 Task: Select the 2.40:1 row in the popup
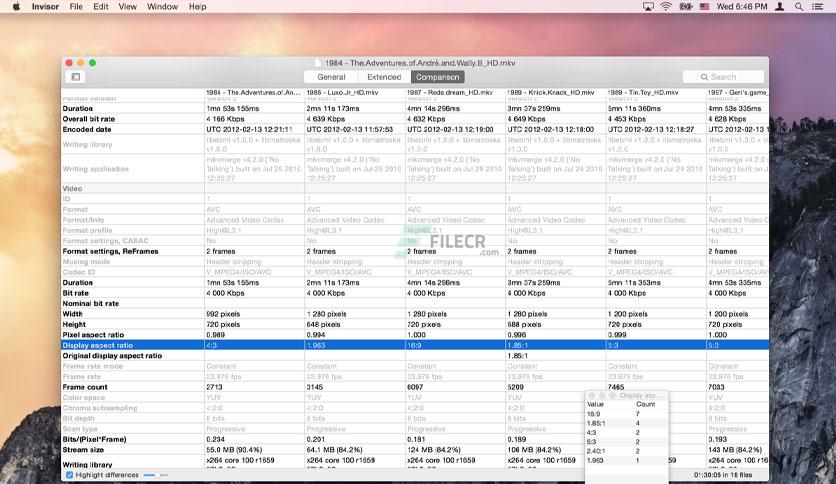(x=626, y=451)
